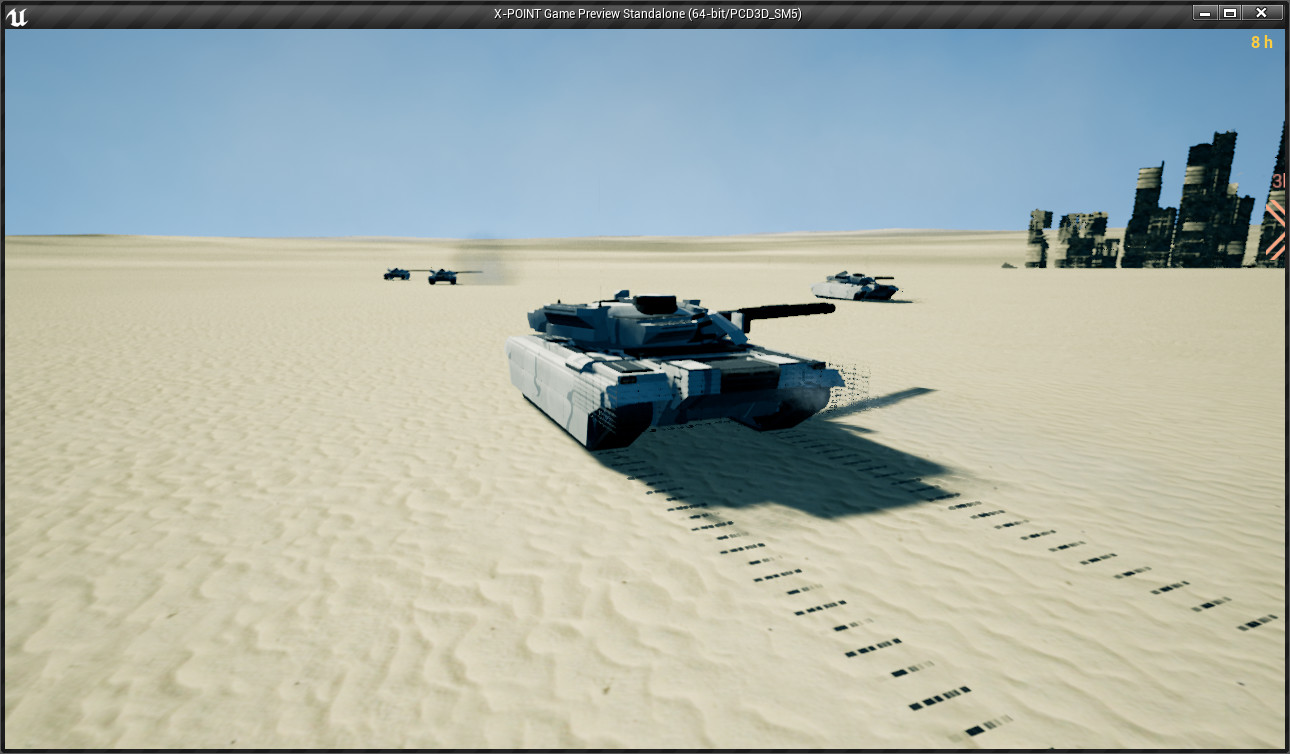This screenshot has width=1290, height=754.
Task: Maximize the game preview window
Action: (1230, 13)
